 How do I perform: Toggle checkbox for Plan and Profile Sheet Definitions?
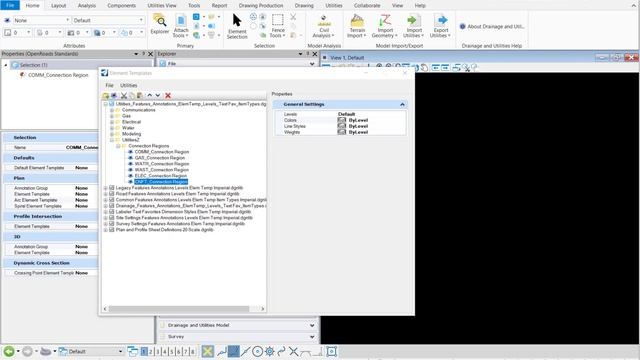111,230
